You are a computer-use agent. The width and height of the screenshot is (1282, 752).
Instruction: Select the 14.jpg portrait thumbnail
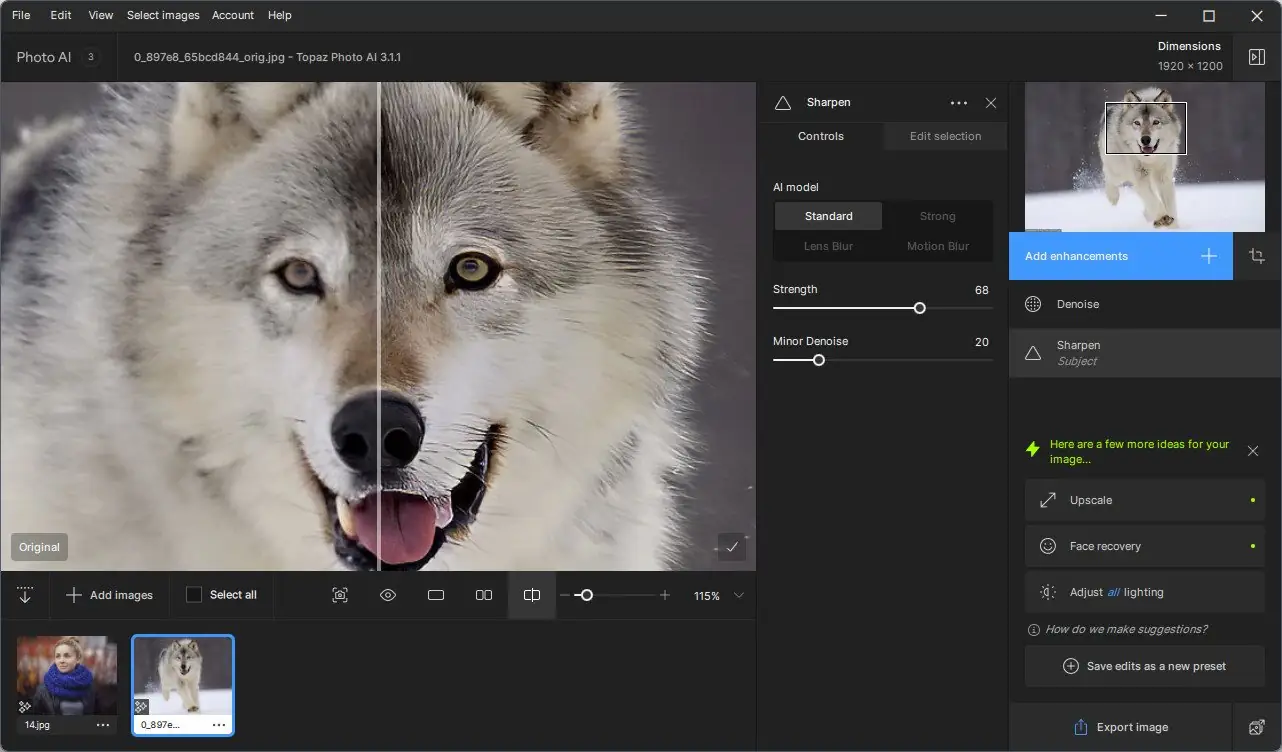(x=67, y=675)
